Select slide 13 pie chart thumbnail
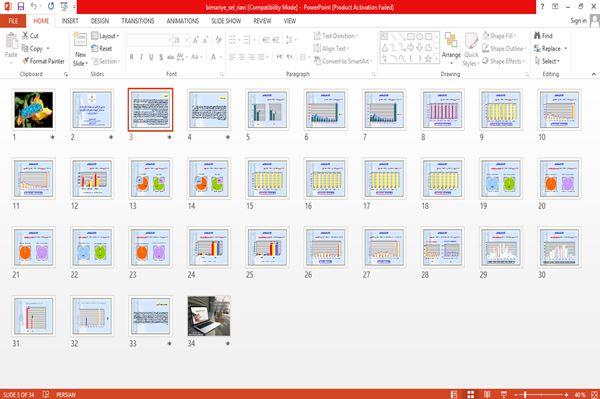This screenshot has height=399, width=600. 150,179
